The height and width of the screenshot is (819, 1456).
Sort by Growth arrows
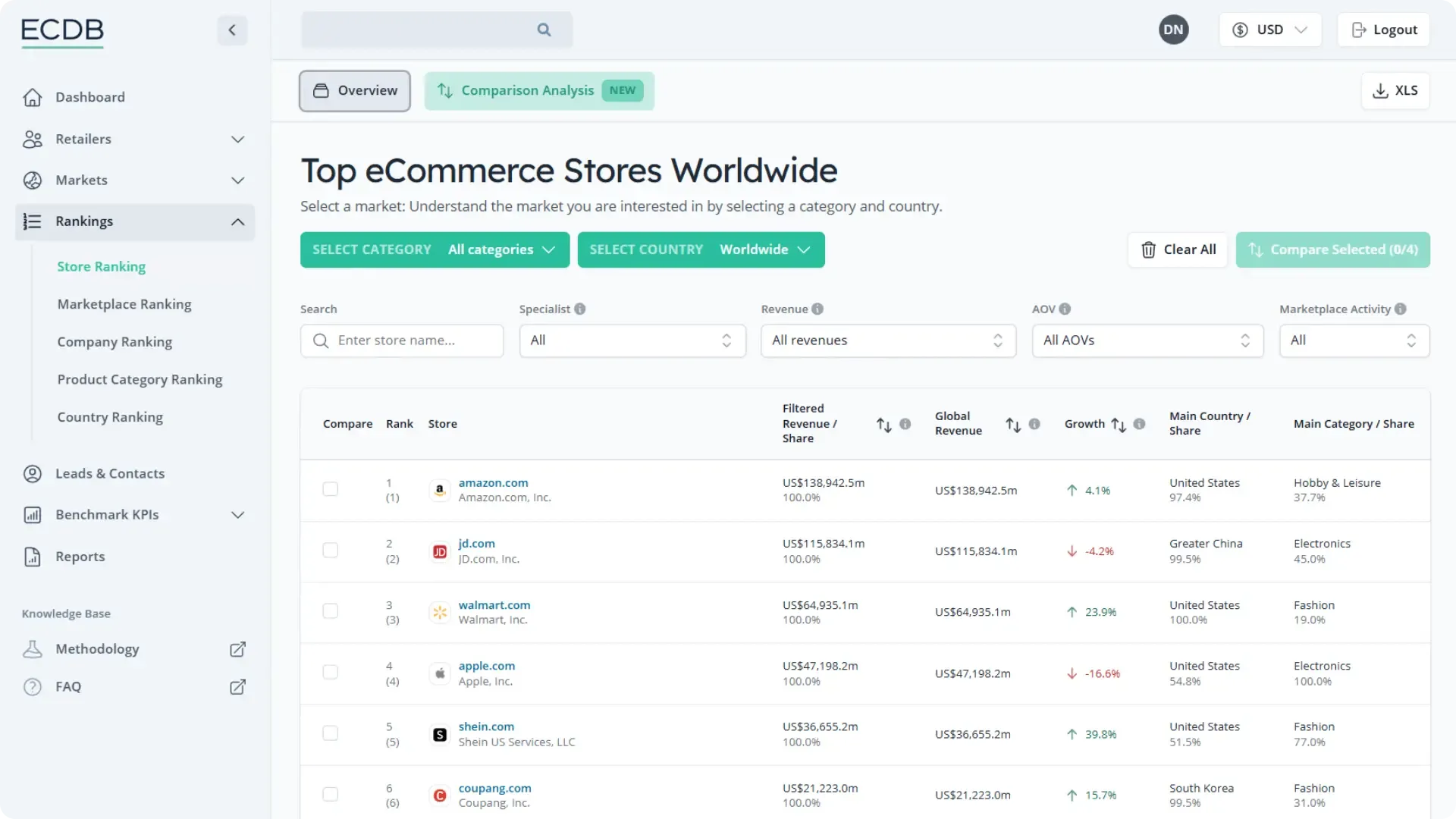[1119, 424]
